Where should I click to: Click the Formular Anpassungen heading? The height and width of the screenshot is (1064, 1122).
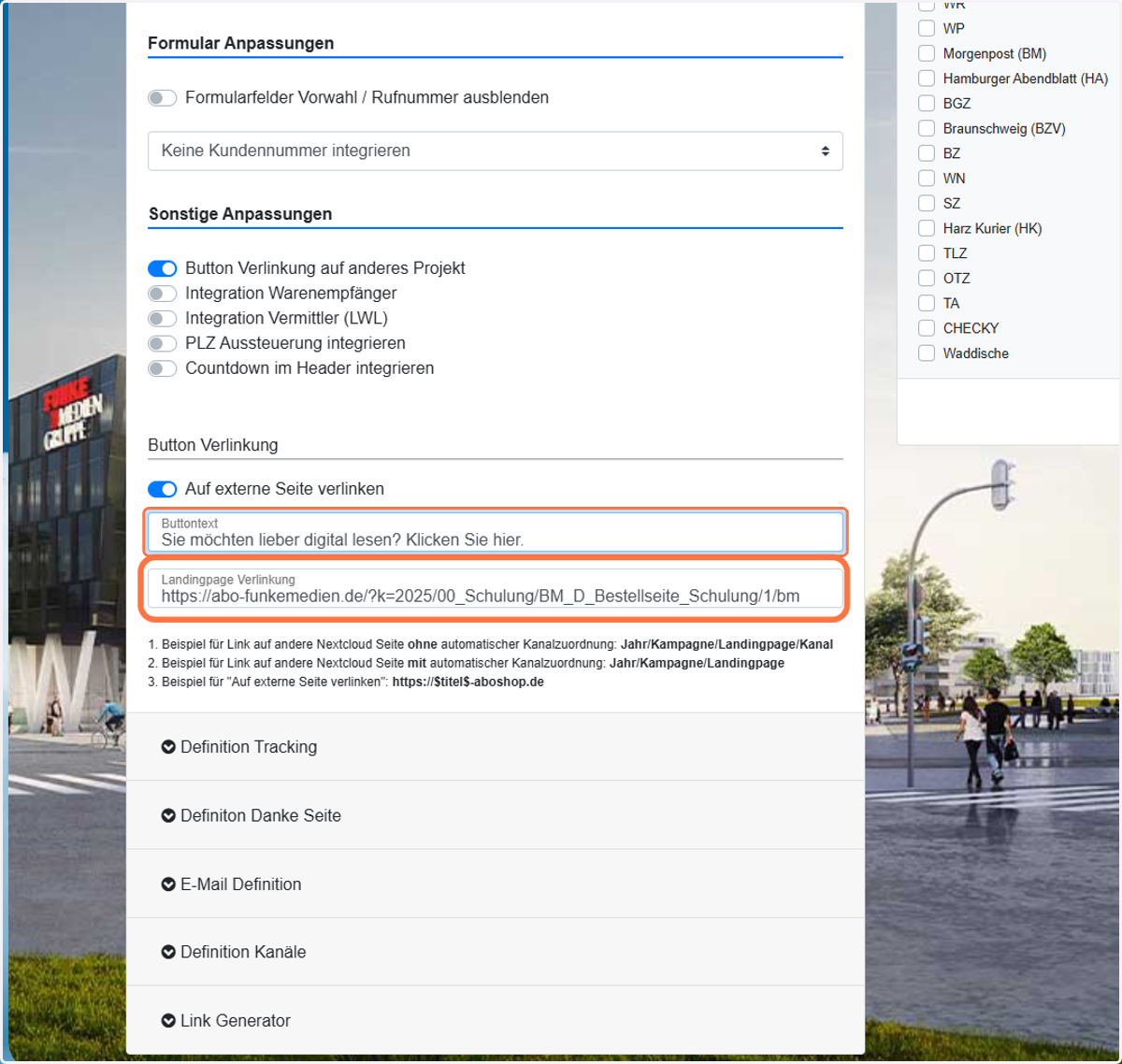click(x=241, y=44)
